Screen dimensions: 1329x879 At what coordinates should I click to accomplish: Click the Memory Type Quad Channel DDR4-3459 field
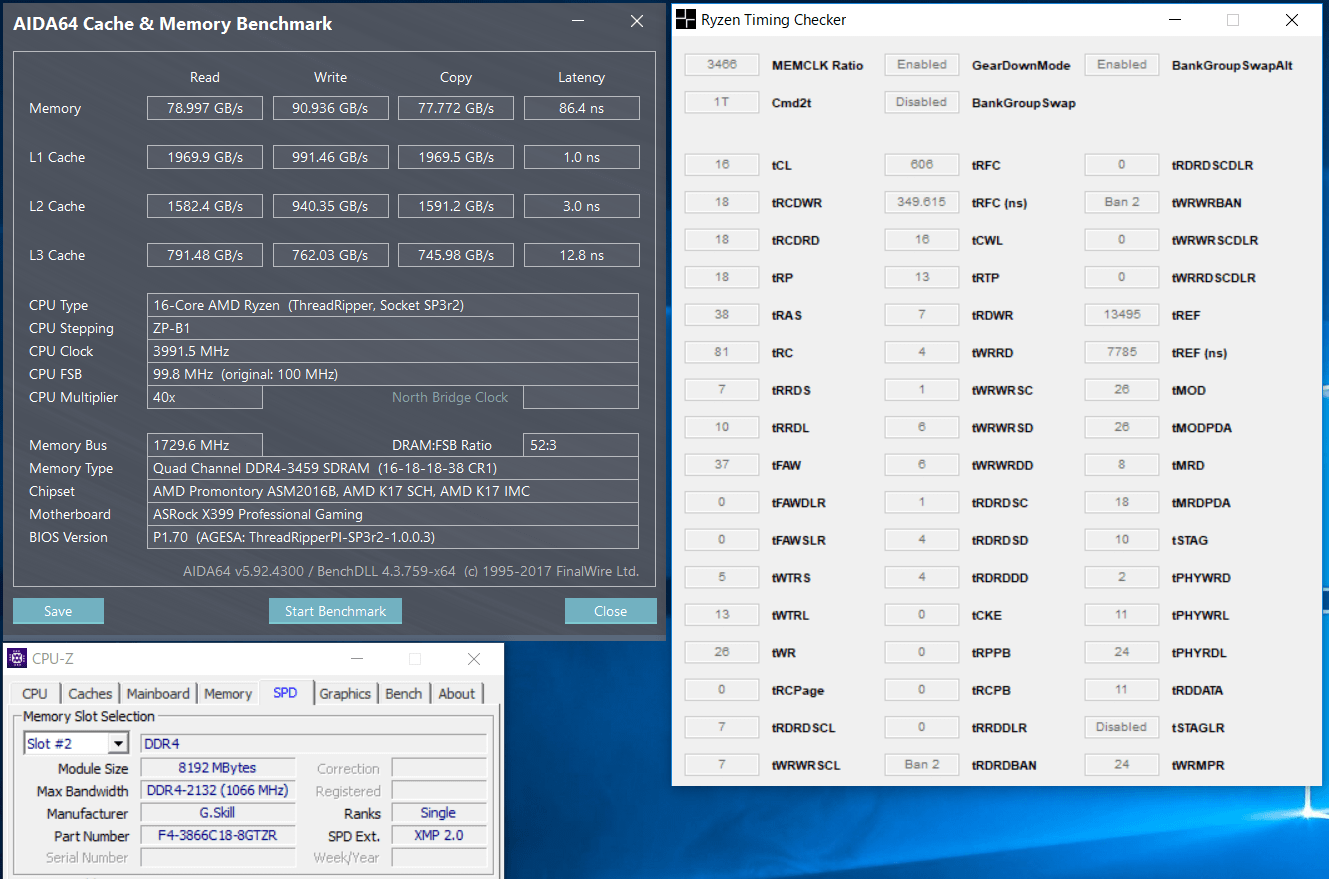click(x=392, y=468)
